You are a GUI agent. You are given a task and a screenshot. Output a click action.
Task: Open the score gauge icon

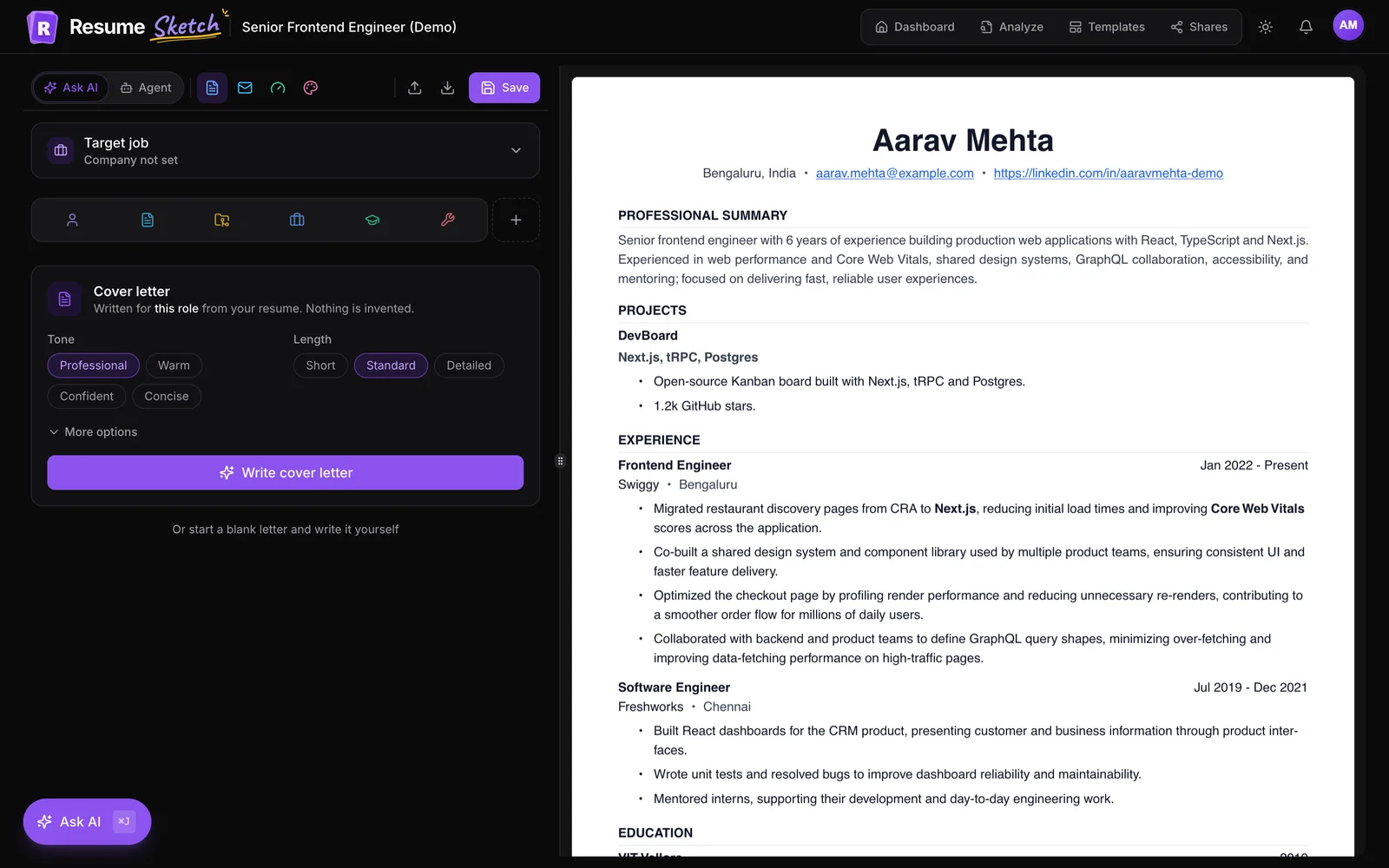click(x=278, y=88)
